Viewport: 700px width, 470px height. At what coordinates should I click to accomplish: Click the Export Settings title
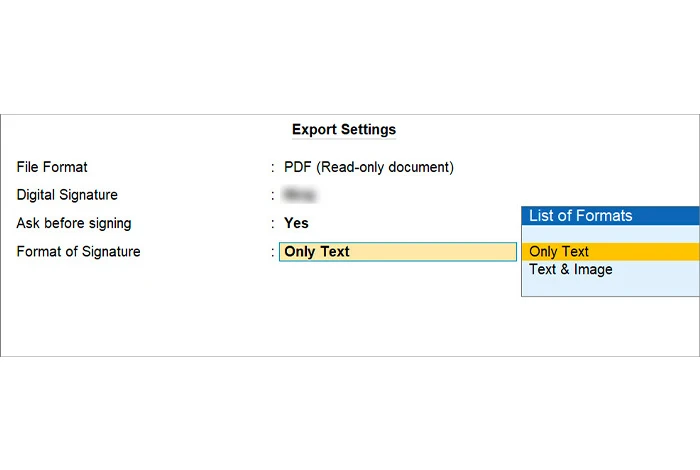(x=344, y=130)
